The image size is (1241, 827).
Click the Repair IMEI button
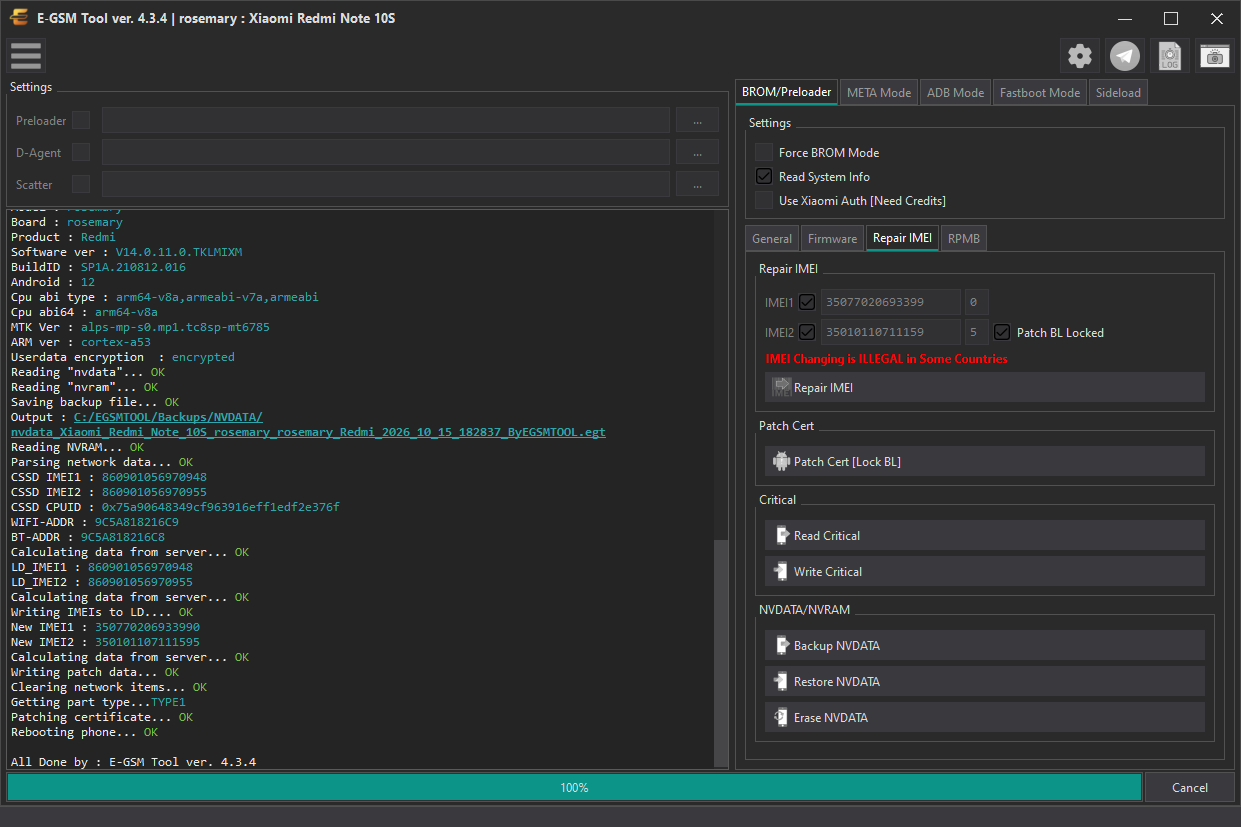tap(984, 387)
